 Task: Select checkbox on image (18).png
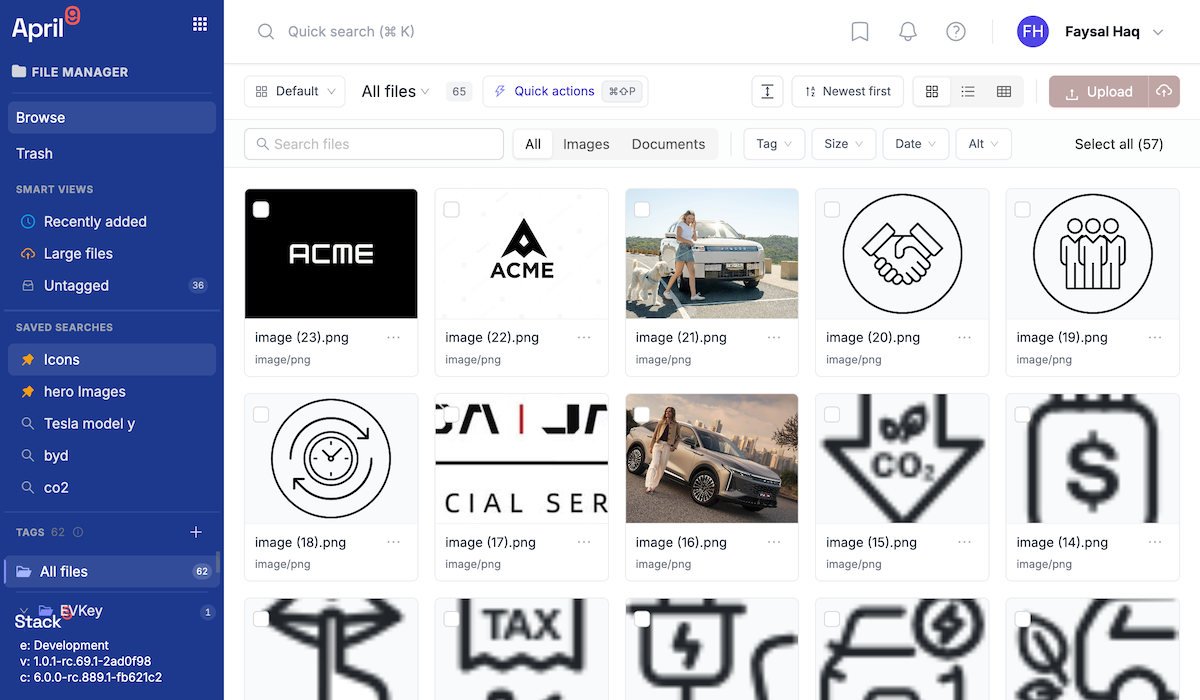(261, 414)
